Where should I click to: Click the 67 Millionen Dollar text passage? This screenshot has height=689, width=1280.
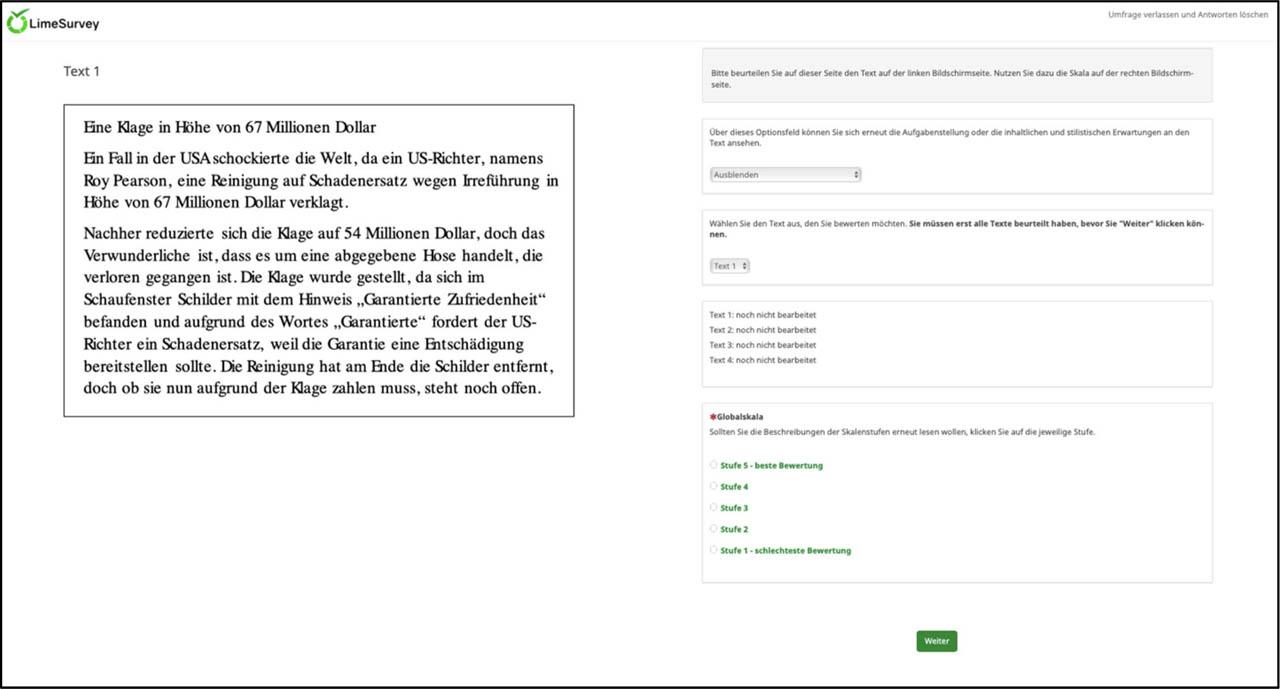point(318,260)
